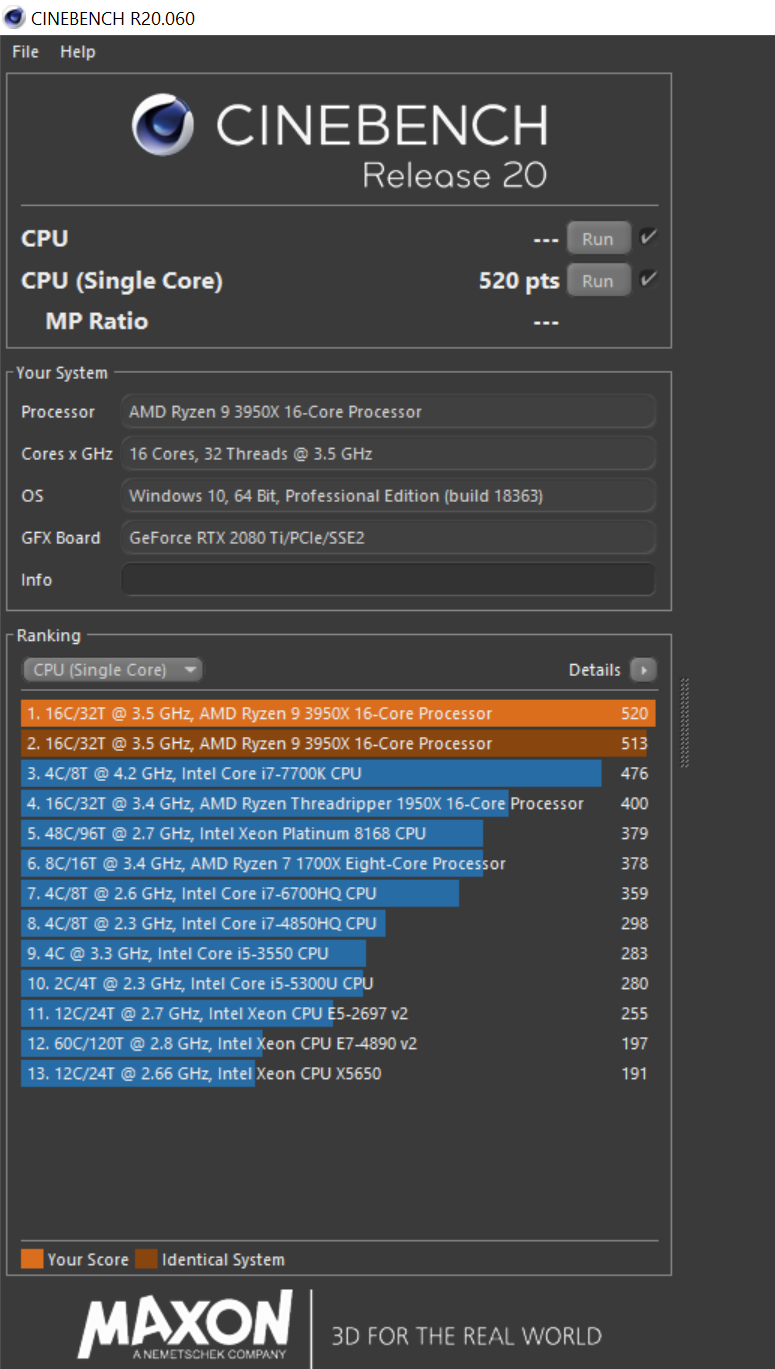Click the MP Ratio label

click(x=97, y=321)
